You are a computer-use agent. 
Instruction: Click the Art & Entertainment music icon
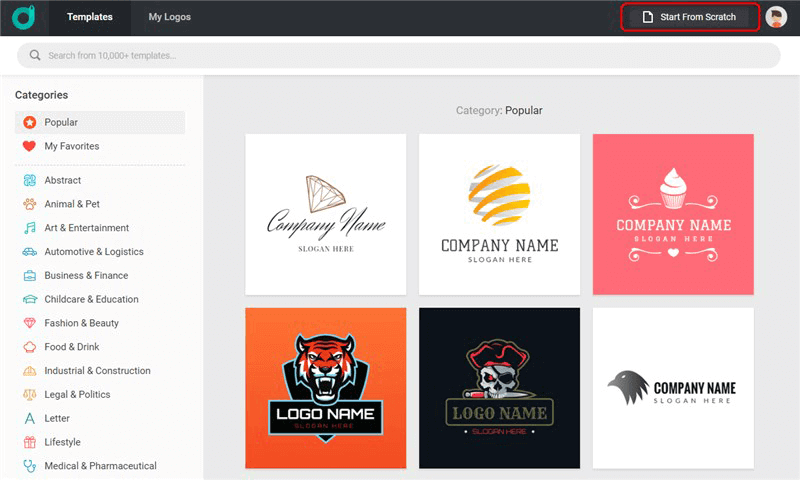tap(30, 228)
